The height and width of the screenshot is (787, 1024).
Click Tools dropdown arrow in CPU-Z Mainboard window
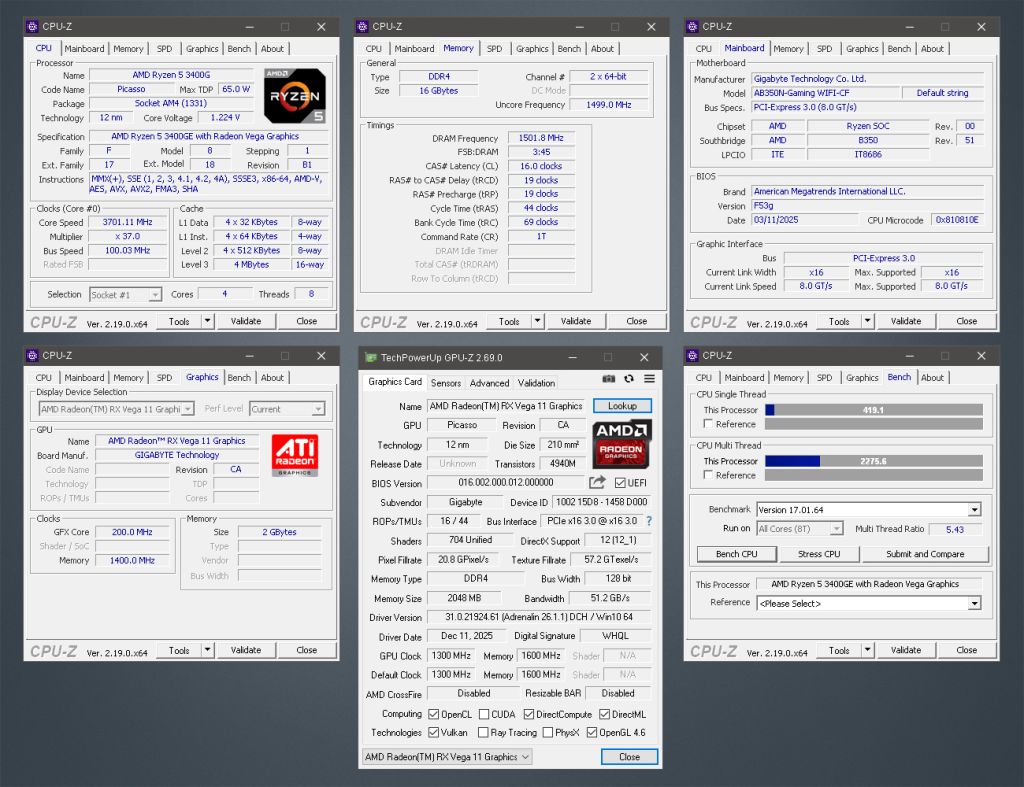tap(867, 321)
